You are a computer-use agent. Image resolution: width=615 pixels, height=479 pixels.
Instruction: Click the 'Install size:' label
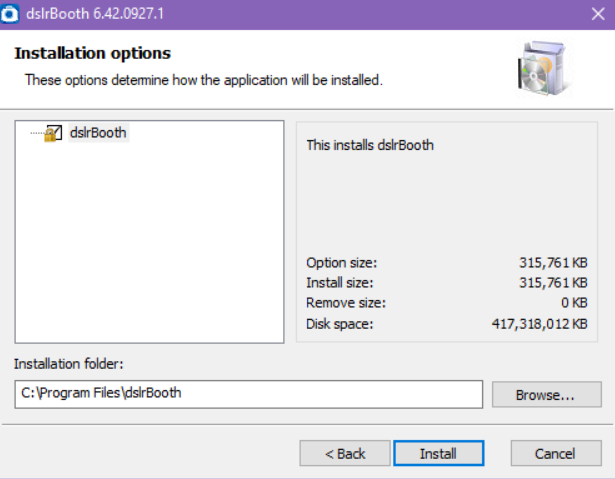(340, 283)
